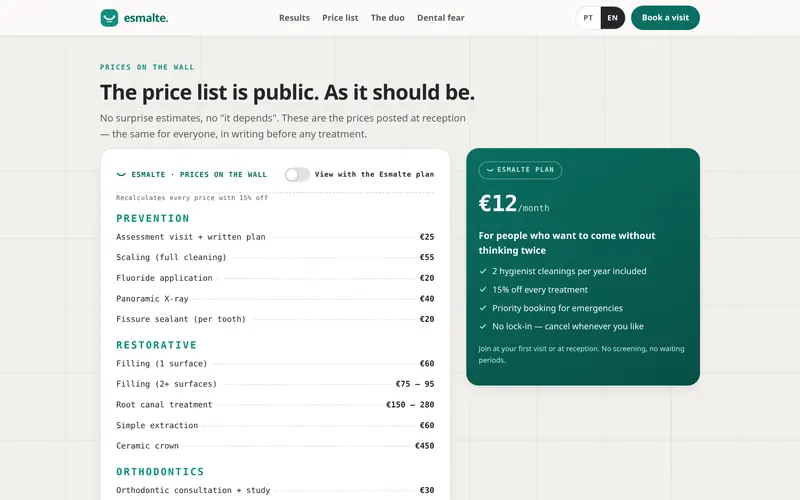The height and width of the screenshot is (500, 800).
Task: Toggle View with the Esmalte plan switch
Action: click(297, 174)
